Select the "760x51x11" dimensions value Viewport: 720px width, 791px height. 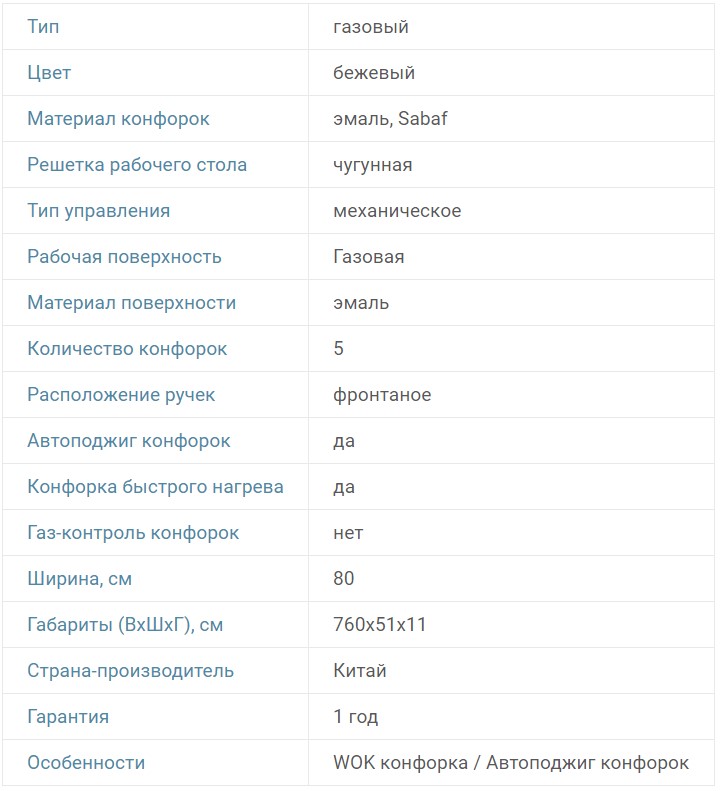(x=380, y=625)
